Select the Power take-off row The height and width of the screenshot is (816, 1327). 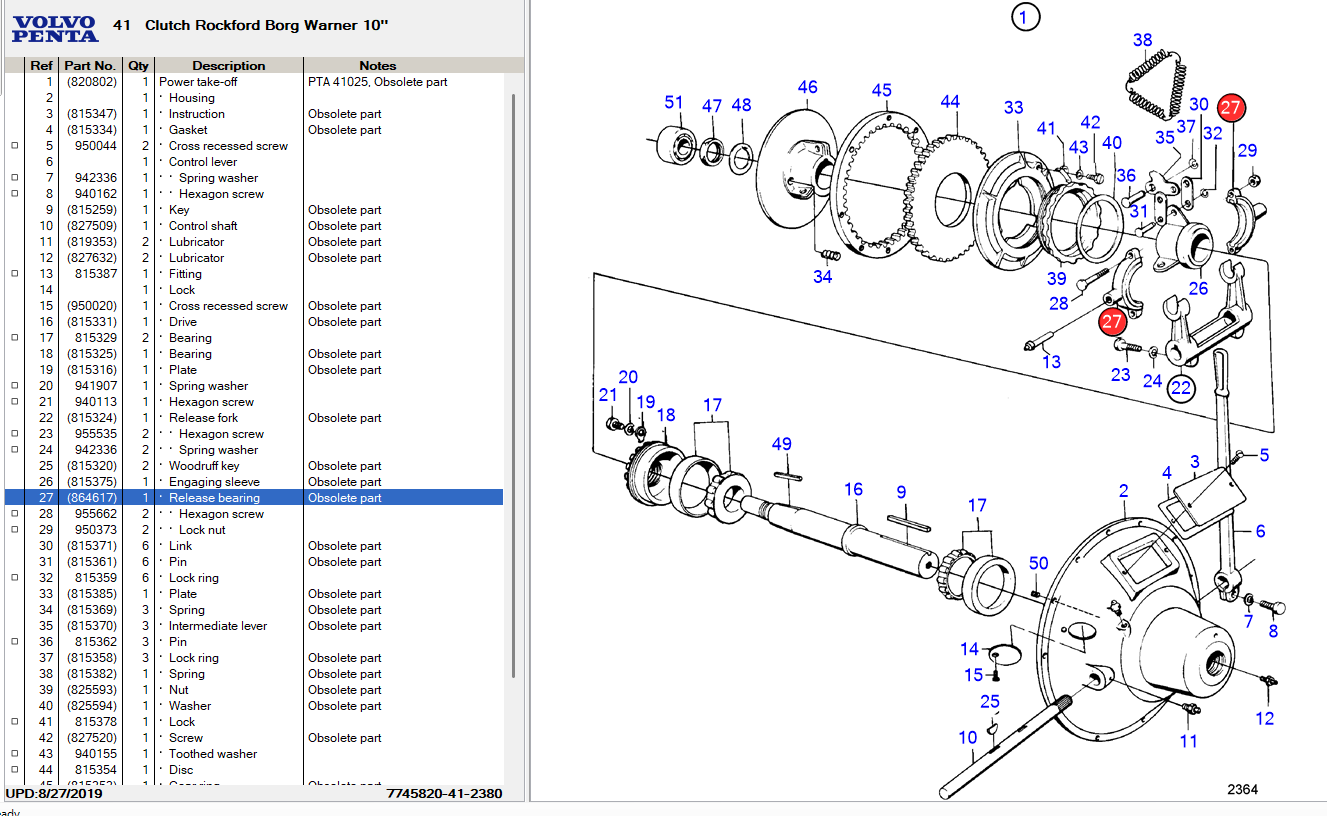coord(254,82)
